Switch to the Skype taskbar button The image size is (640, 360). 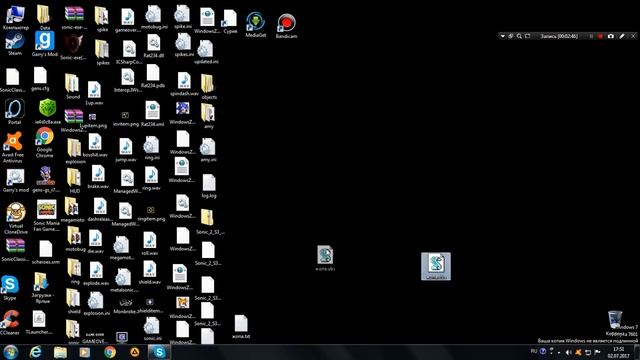pos(159,352)
